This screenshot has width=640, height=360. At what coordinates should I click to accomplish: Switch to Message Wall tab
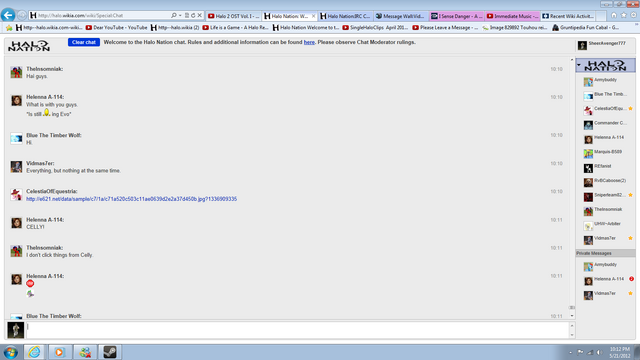click(401, 16)
